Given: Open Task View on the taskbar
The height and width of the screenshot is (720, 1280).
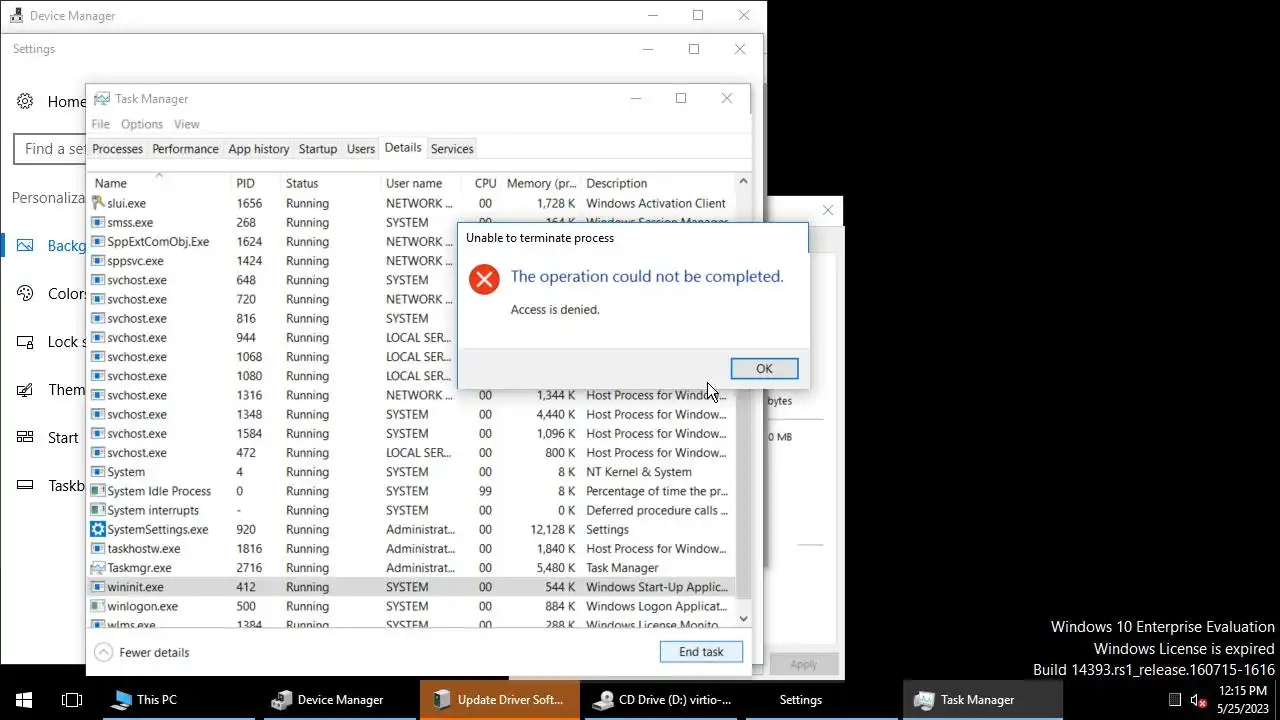Looking at the screenshot, I should coord(72,700).
